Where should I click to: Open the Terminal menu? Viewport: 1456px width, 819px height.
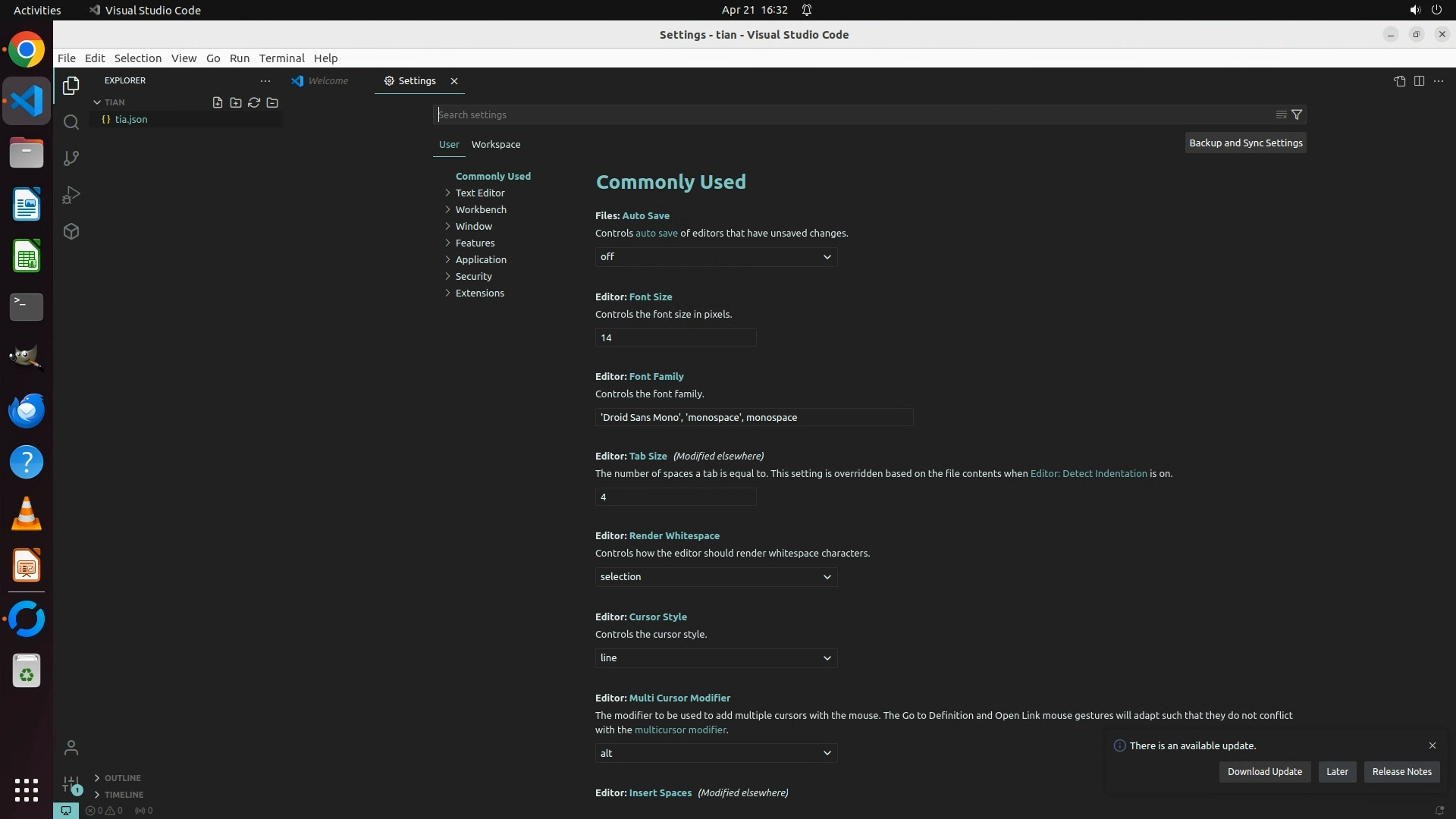(281, 58)
